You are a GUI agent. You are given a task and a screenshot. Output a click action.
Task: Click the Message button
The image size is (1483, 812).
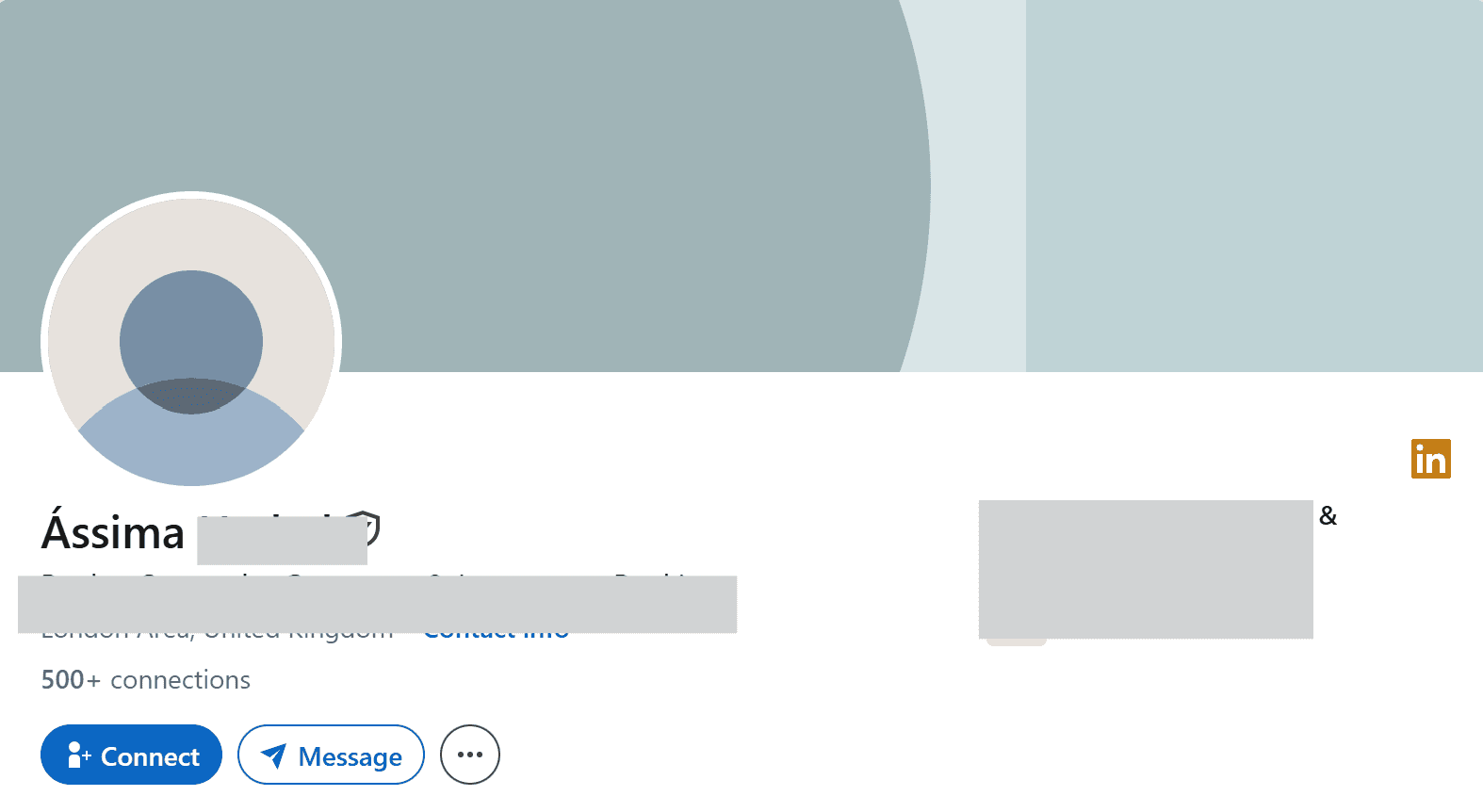[331, 755]
